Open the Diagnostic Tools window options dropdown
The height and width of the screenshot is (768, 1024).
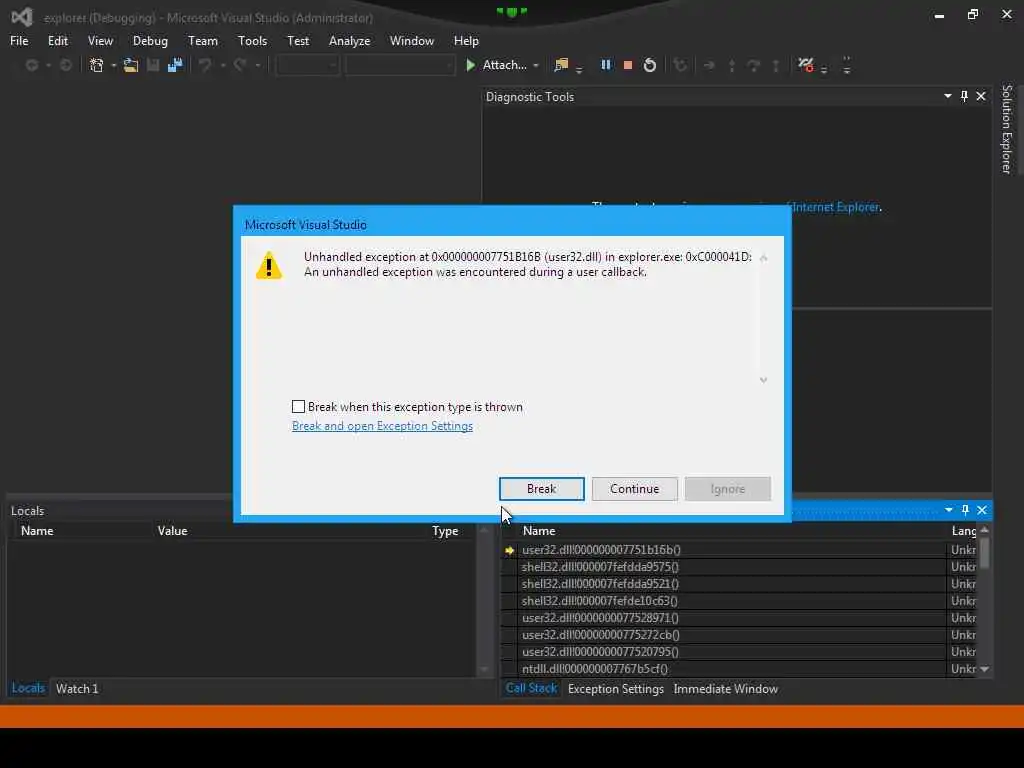pos(948,96)
